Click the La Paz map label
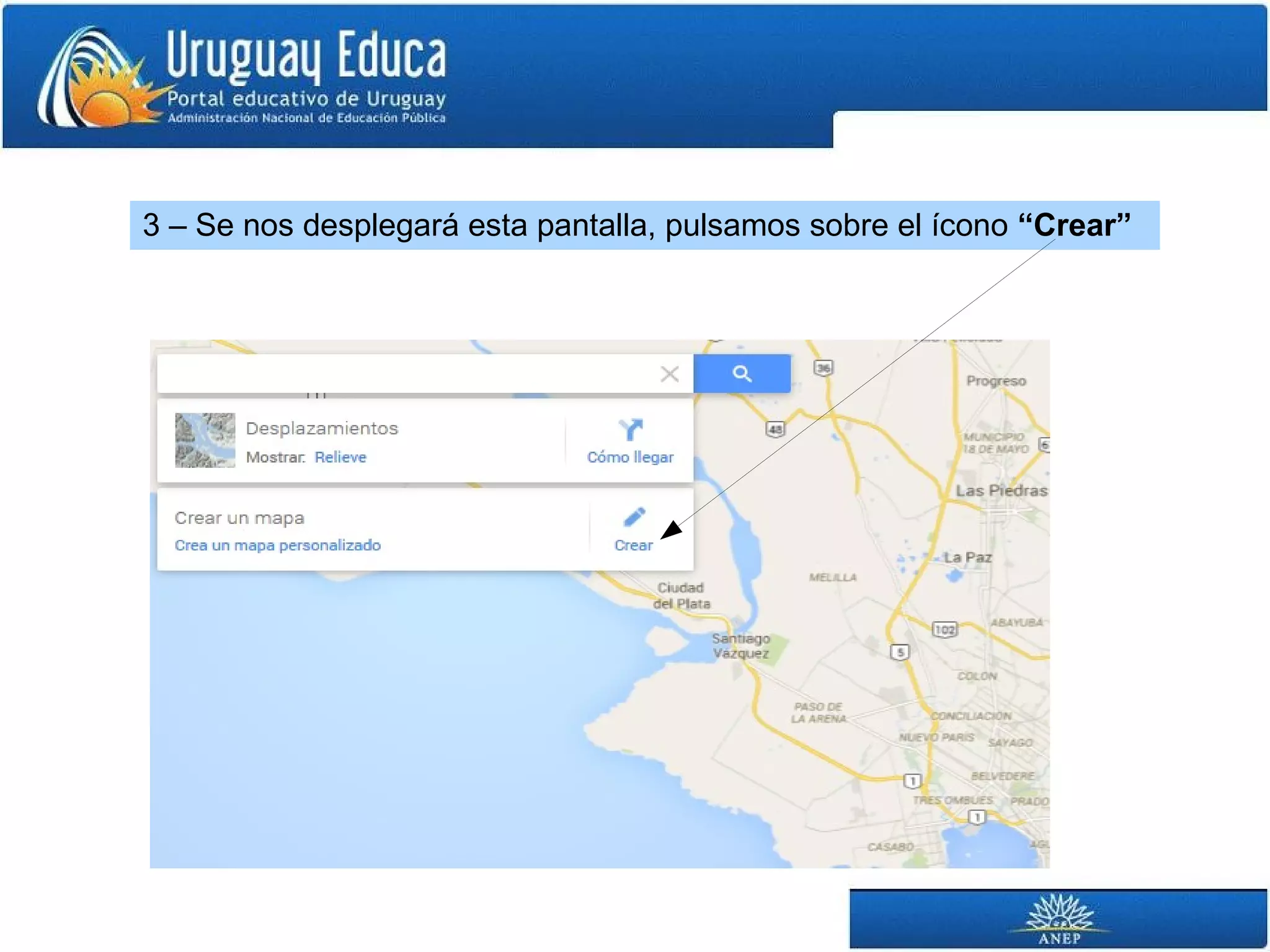Screen dimensions: 1270x952 (967, 557)
